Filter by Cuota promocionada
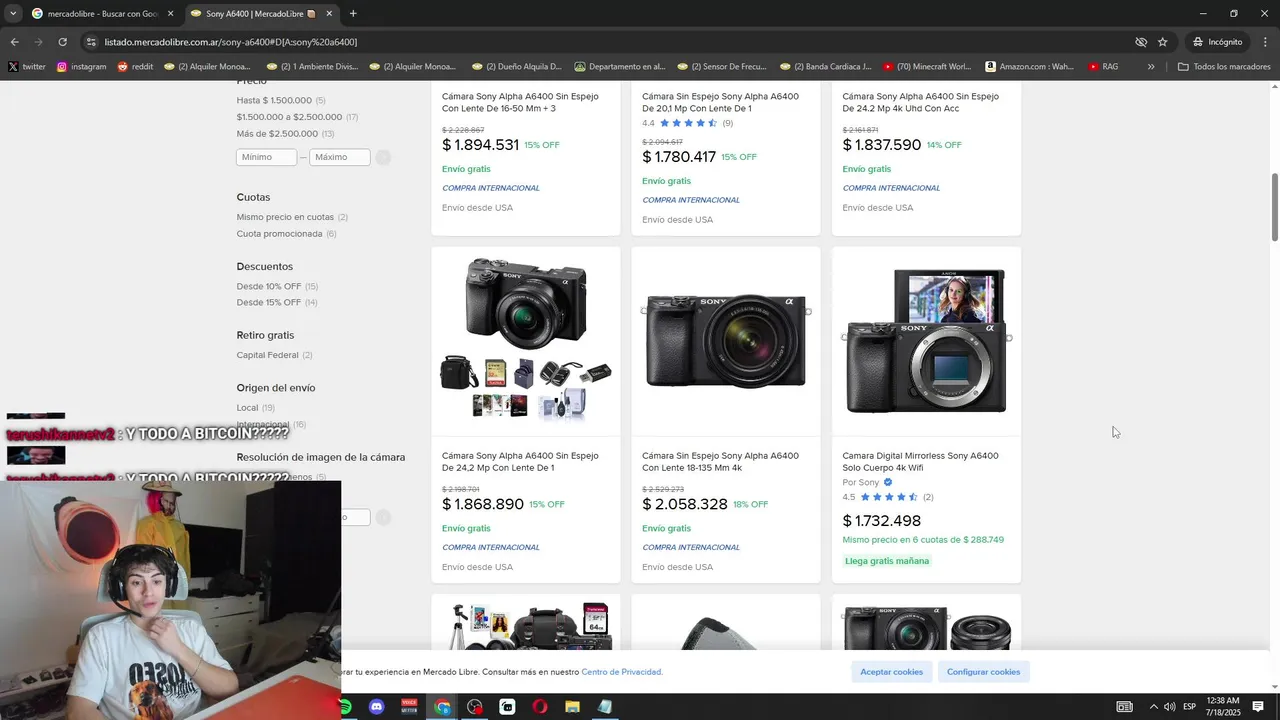The image size is (1280, 720). pos(279,234)
